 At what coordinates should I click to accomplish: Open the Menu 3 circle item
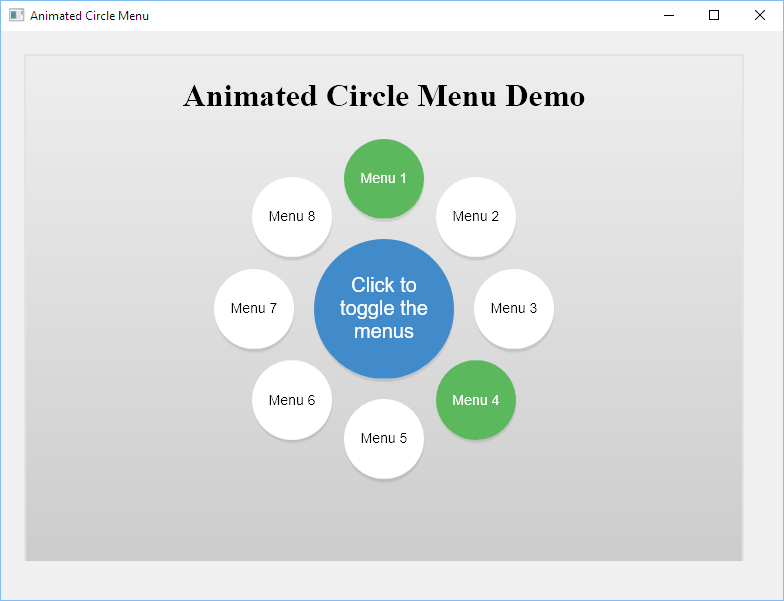pos(514,308)
